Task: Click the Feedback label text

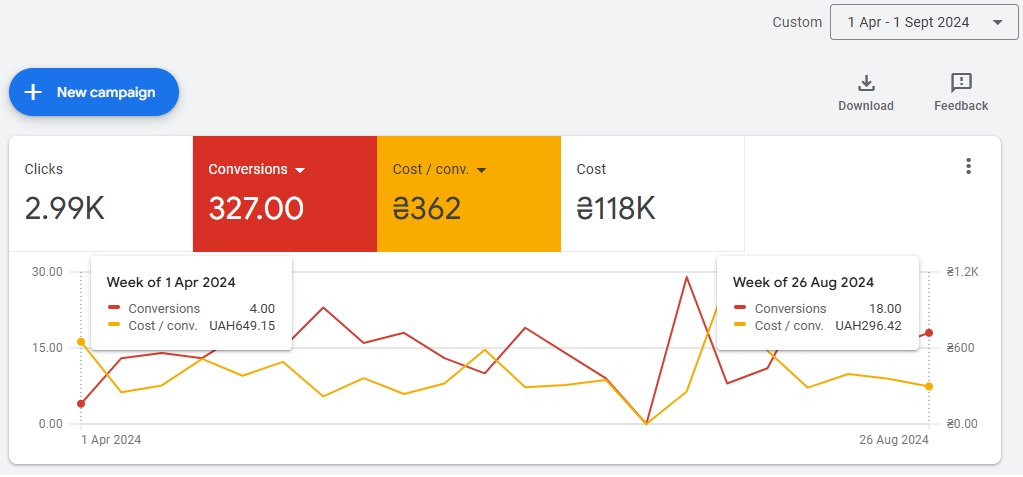Action: pos(961,106)
